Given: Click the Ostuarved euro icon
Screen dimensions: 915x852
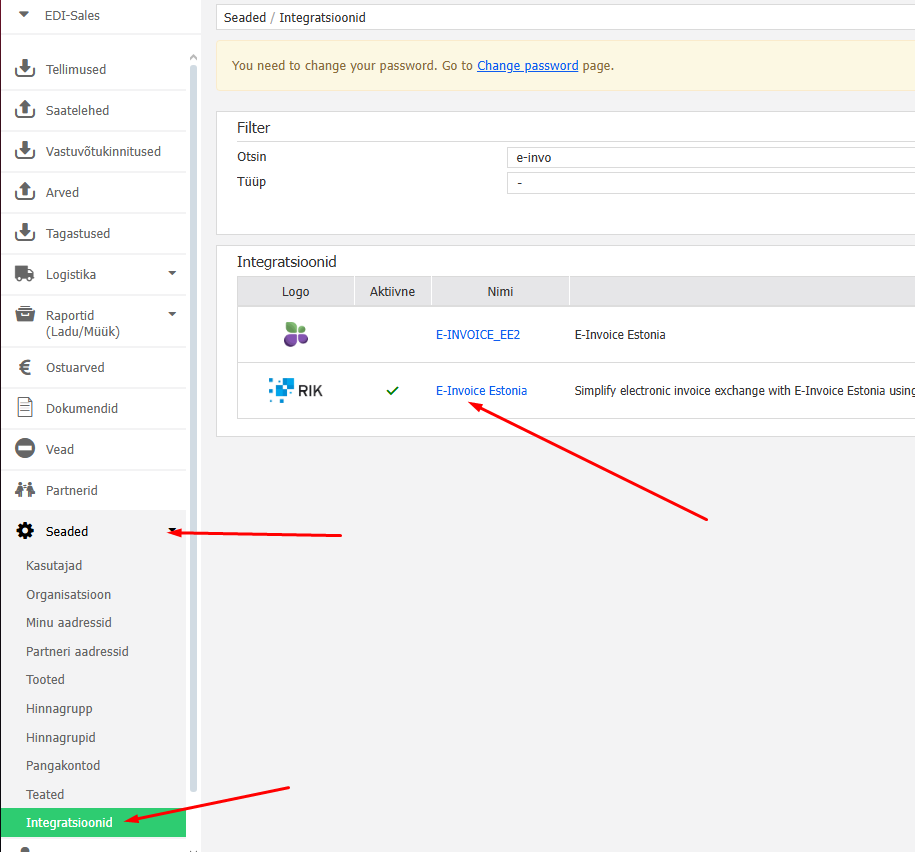Looking at the screenshot, I should click(x=26, y=367).
